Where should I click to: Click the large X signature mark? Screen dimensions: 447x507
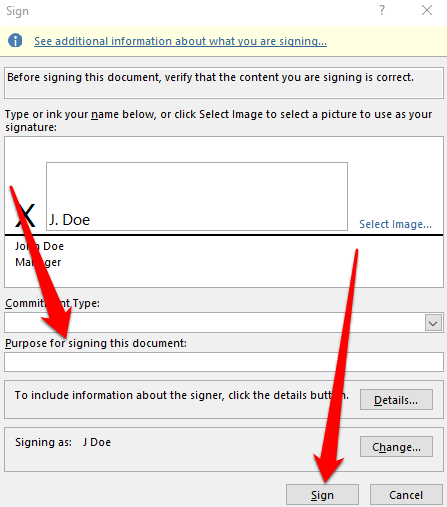coord(25,216)
